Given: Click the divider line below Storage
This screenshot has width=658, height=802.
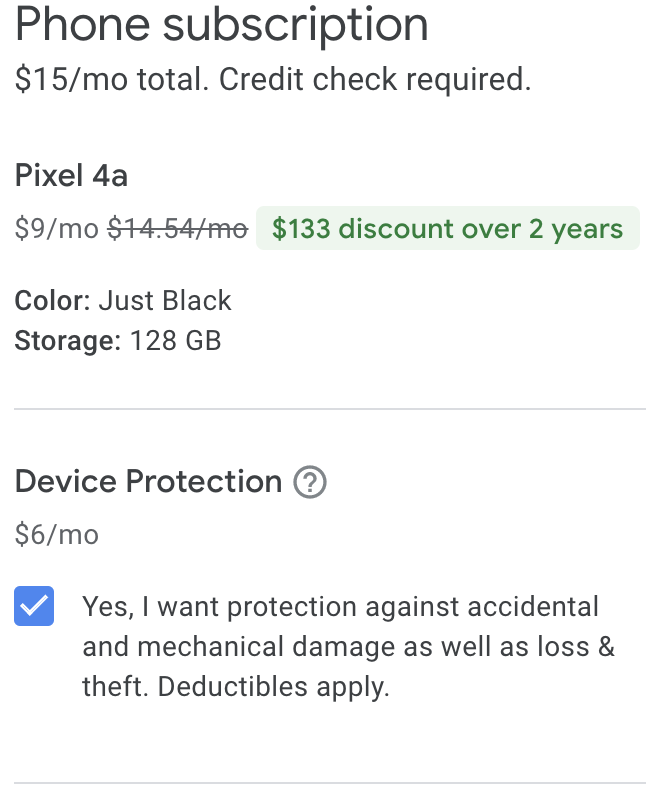Looking at the screenshot, I should 329,409.
